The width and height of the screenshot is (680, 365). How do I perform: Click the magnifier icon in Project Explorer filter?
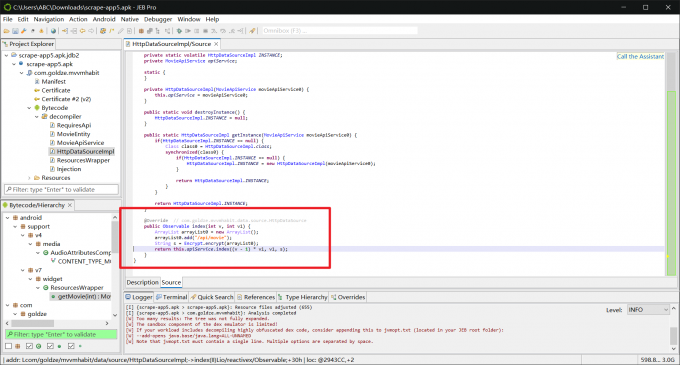(9, 189)
